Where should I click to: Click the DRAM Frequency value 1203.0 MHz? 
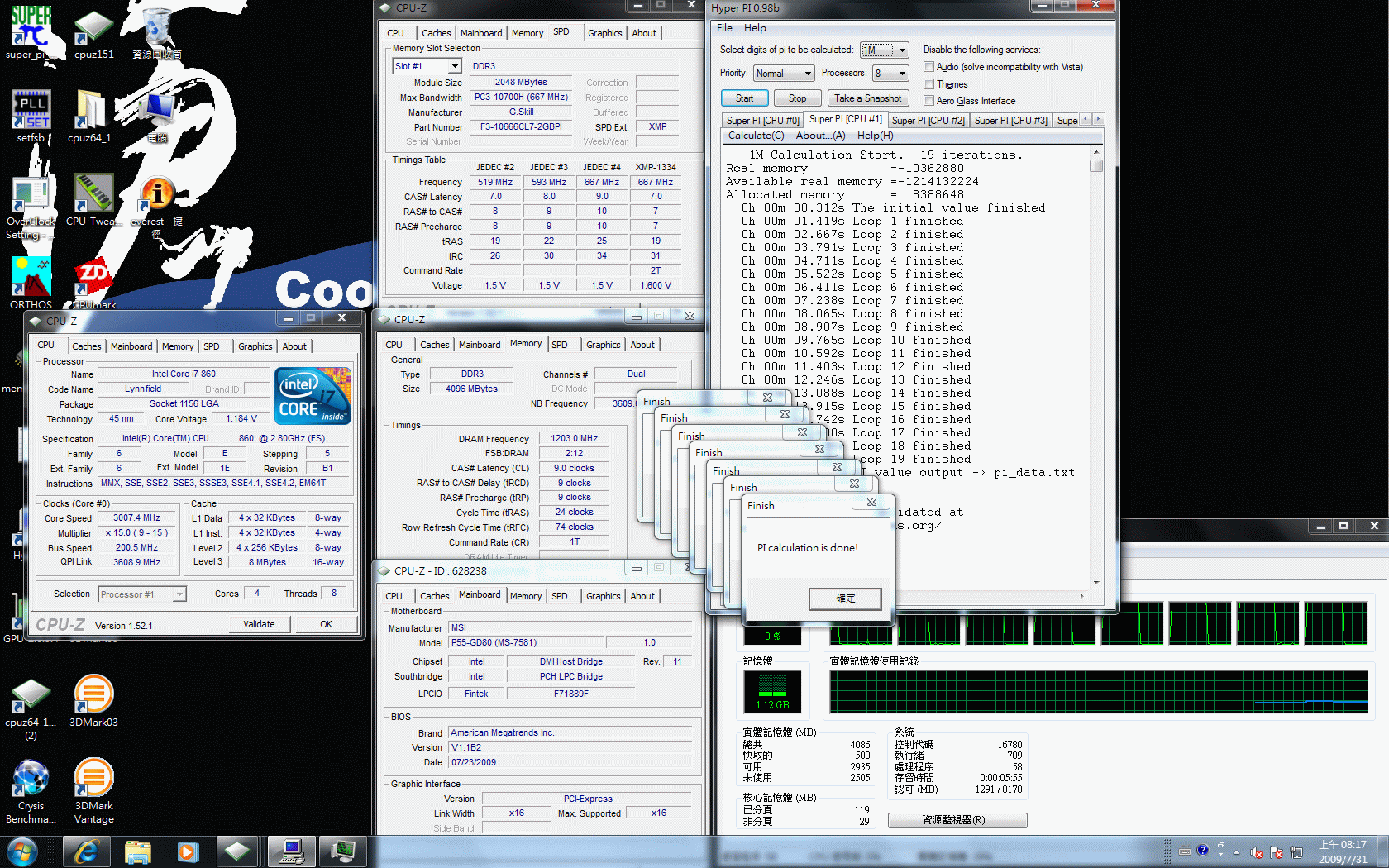(574, 439)
